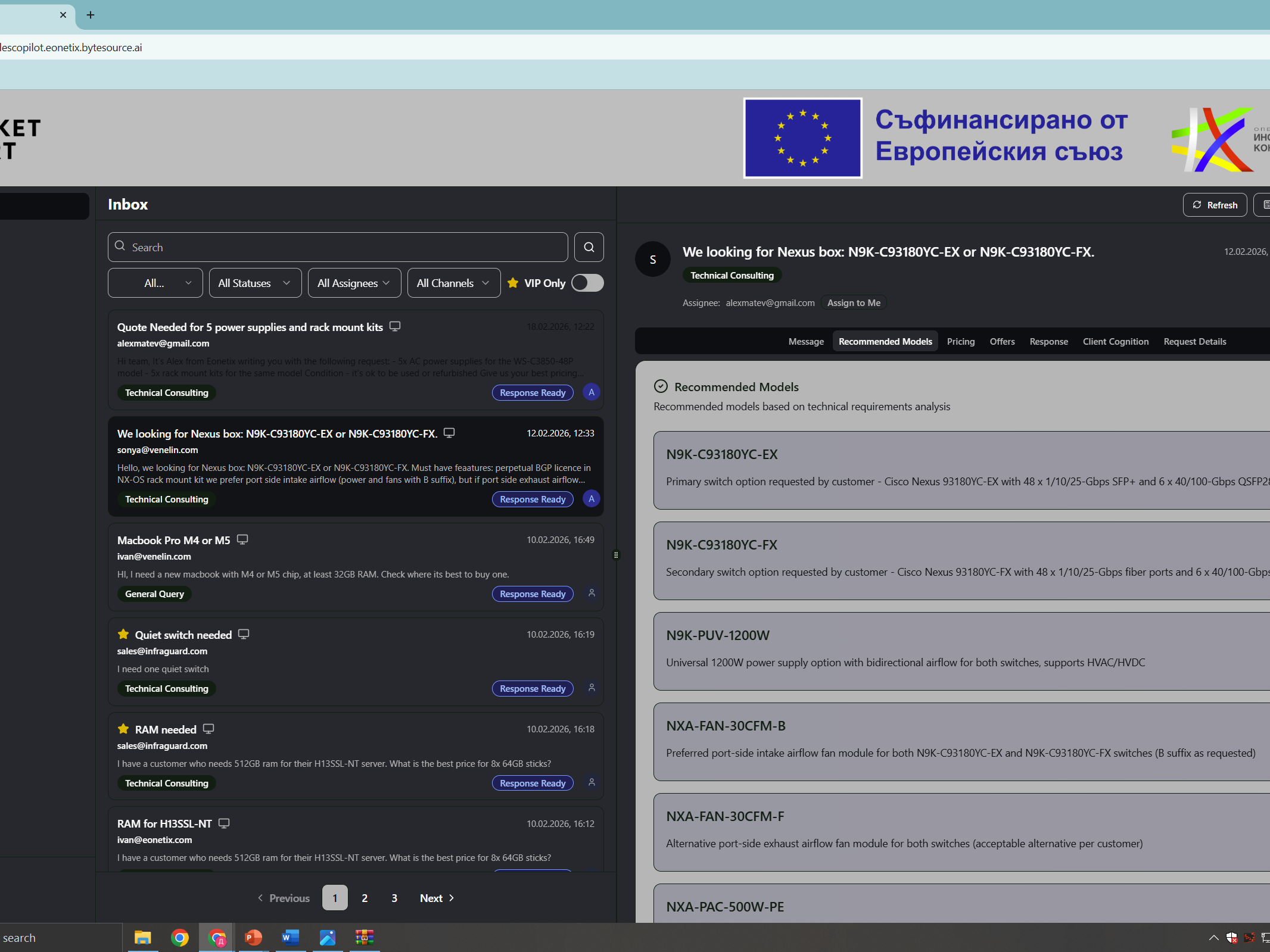Toggle the VIP Only switch
Image resolution: width=1270 pixels, height=952 pixels.
tap(587, 283)
